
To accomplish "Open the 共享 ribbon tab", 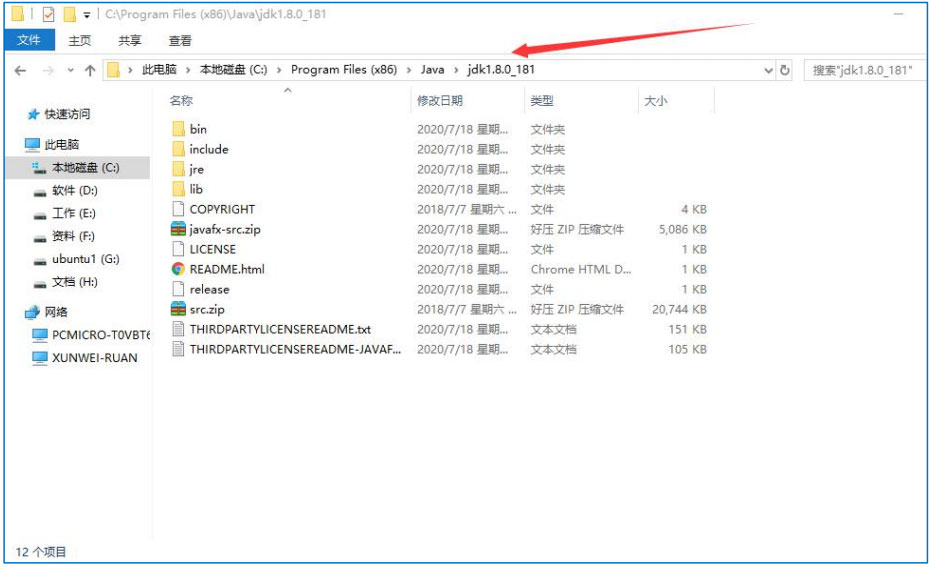I will pyautogui.click(x=129, y=40).
